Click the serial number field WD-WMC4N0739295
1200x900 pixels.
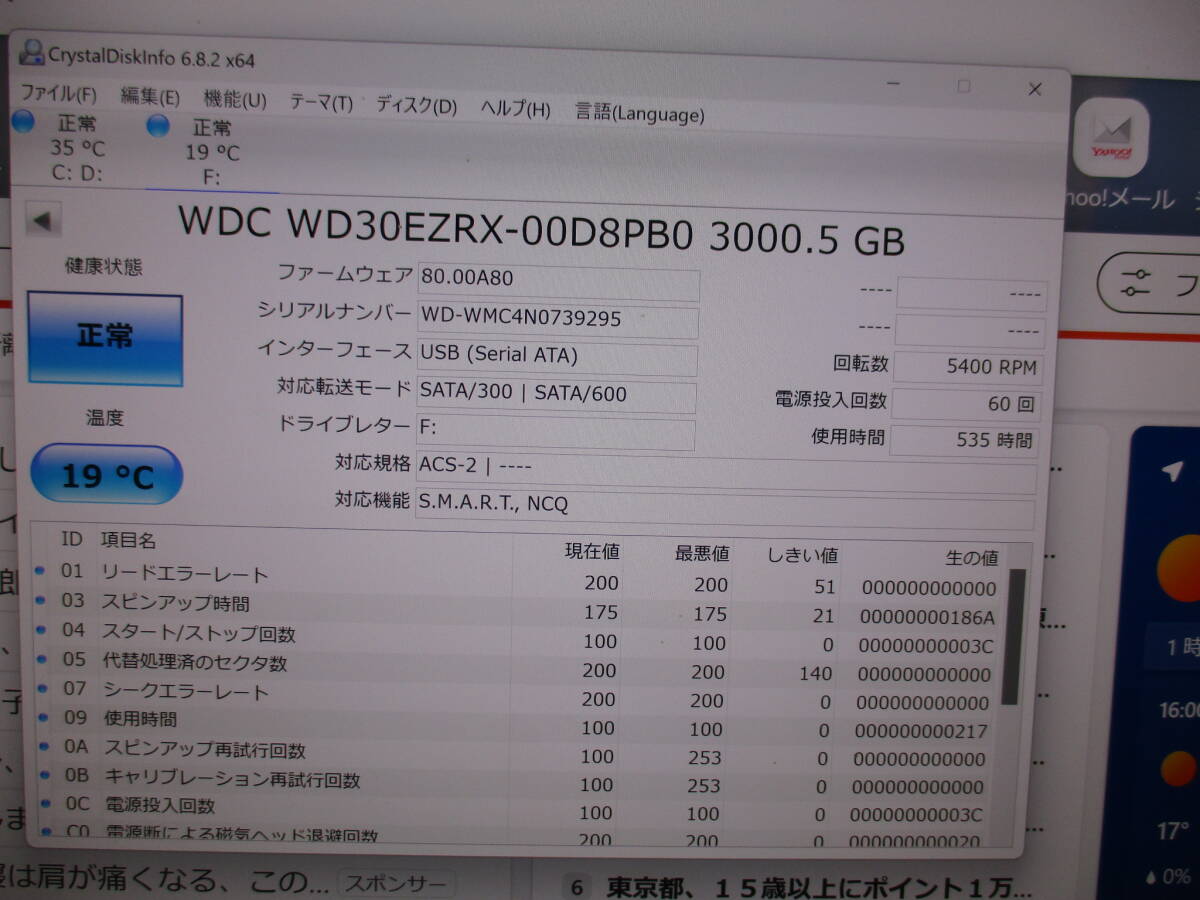pyautogui.click(x=558, y=322)
